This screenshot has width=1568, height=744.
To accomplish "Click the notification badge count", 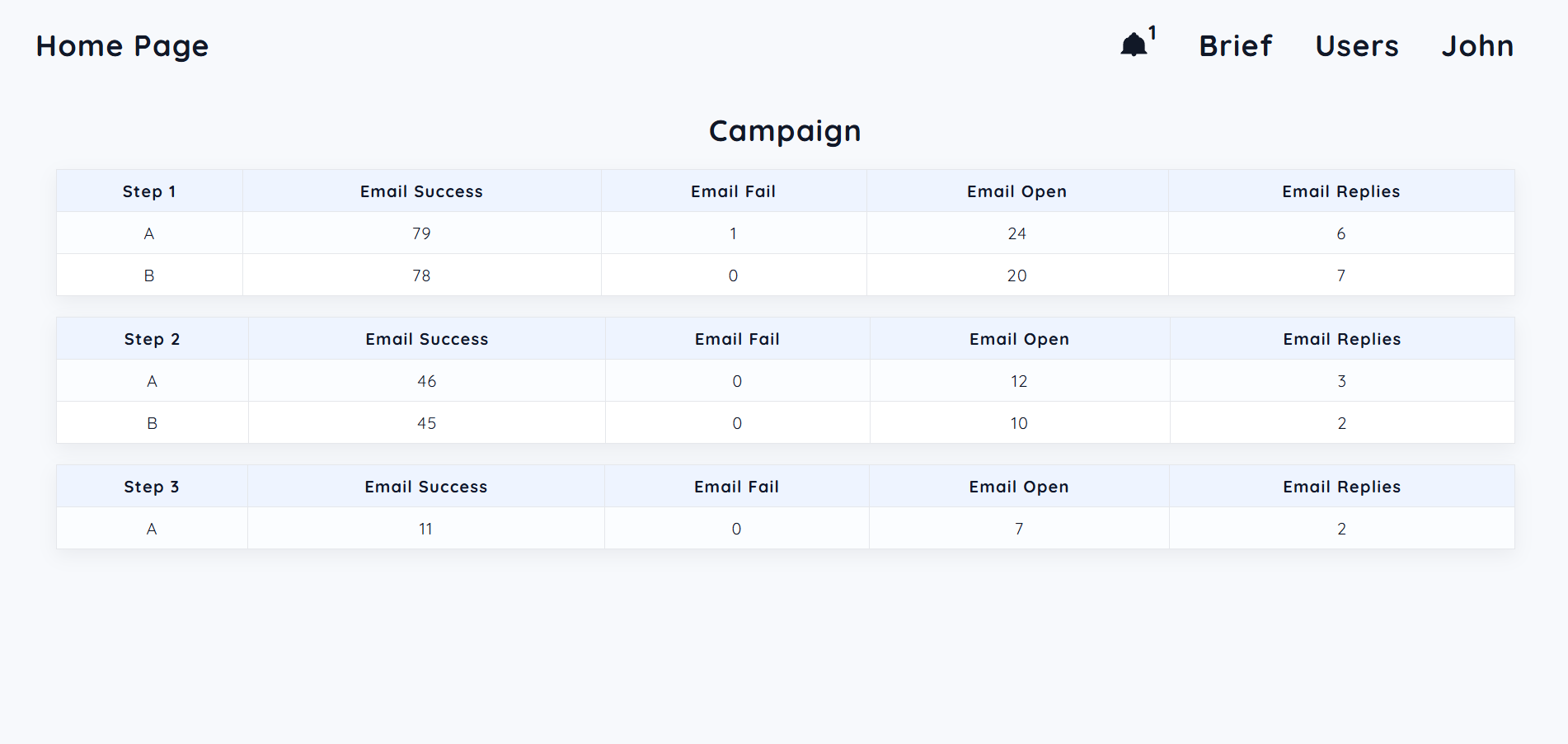I will click(1153, 32).
